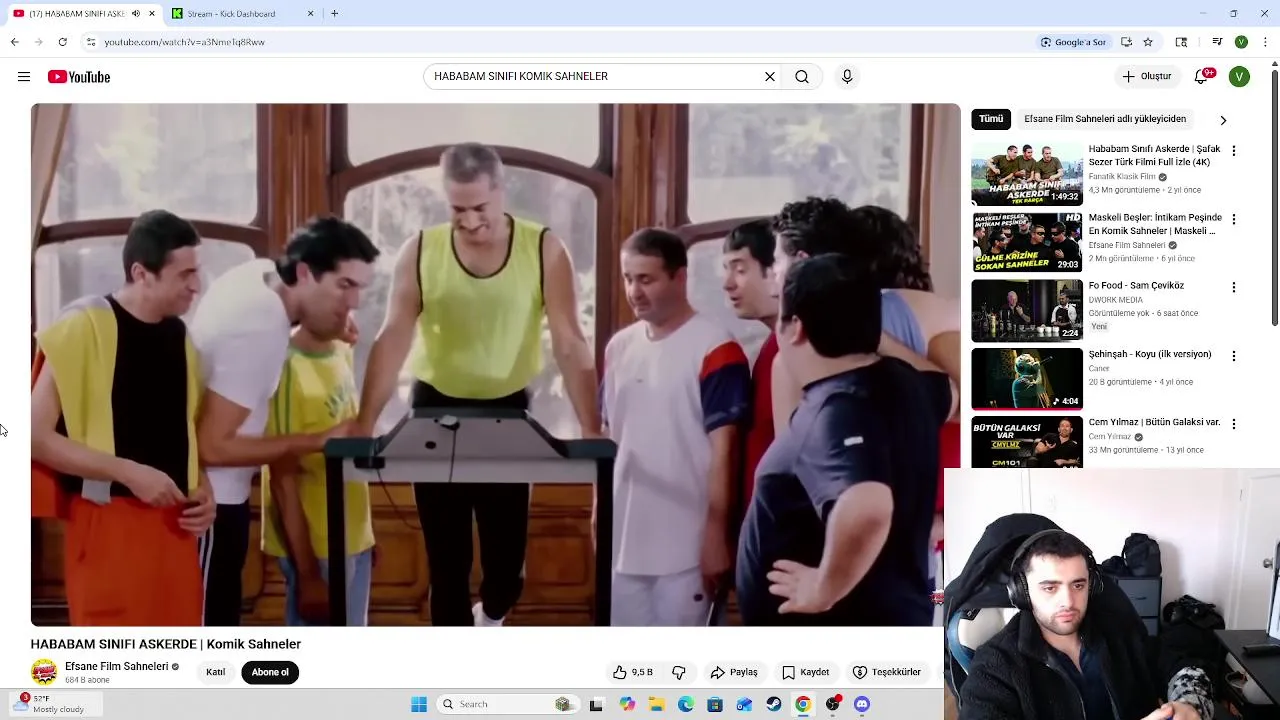This screenshot has width=1280, height=720.
Task: Click Google'a Sor button in address bar
Action: point(1073,42)
